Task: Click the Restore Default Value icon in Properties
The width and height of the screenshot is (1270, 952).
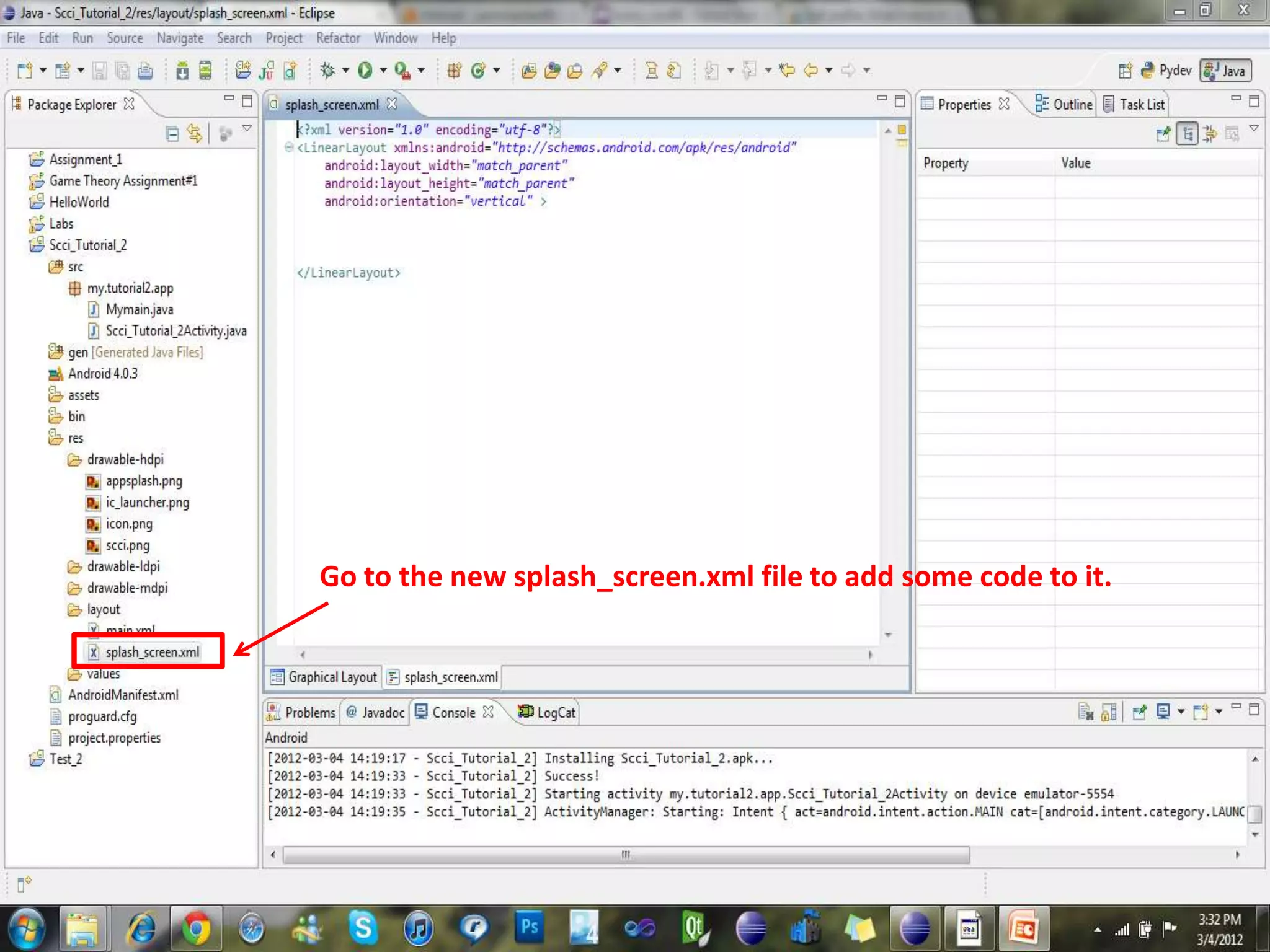Action: [x=1232, y=133]
